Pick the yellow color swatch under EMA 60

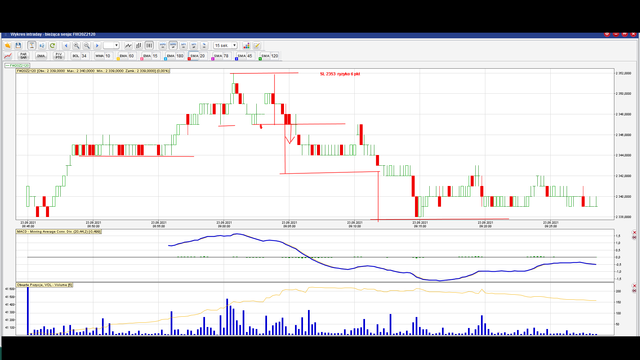pyautogui.click(x=118, y=59)
